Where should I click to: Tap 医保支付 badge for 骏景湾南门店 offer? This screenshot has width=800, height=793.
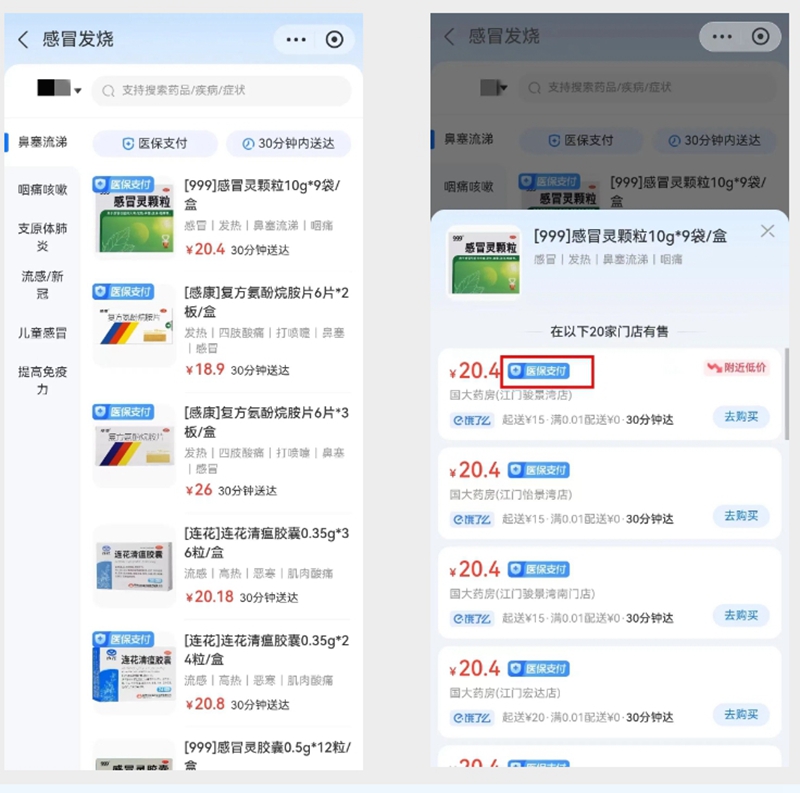click(x=539, y=569)
